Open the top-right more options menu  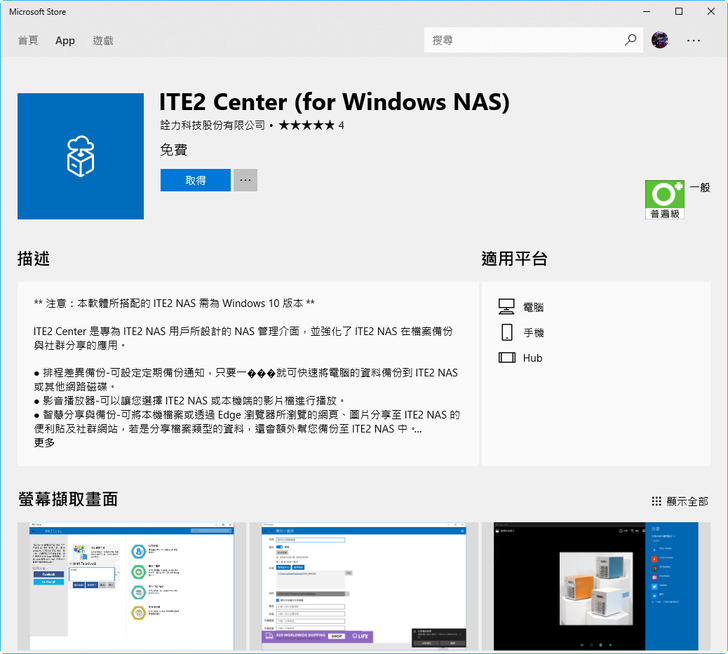(x=694, y=40)
